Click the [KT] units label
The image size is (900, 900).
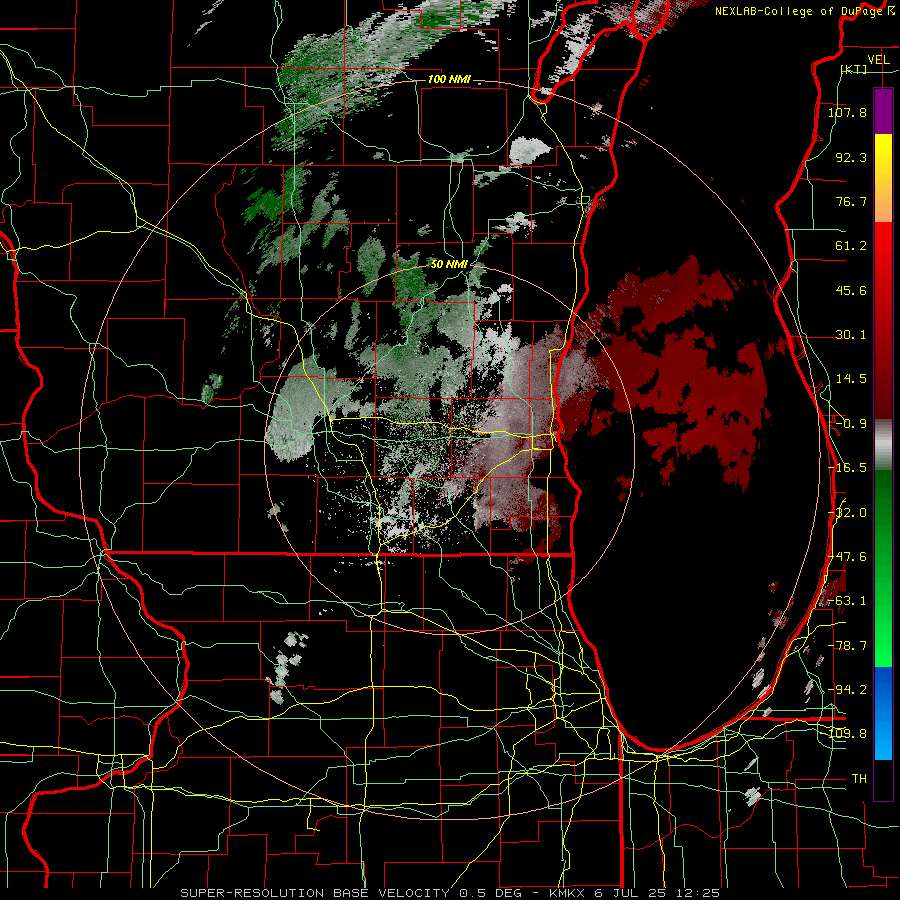coord(854,69)
